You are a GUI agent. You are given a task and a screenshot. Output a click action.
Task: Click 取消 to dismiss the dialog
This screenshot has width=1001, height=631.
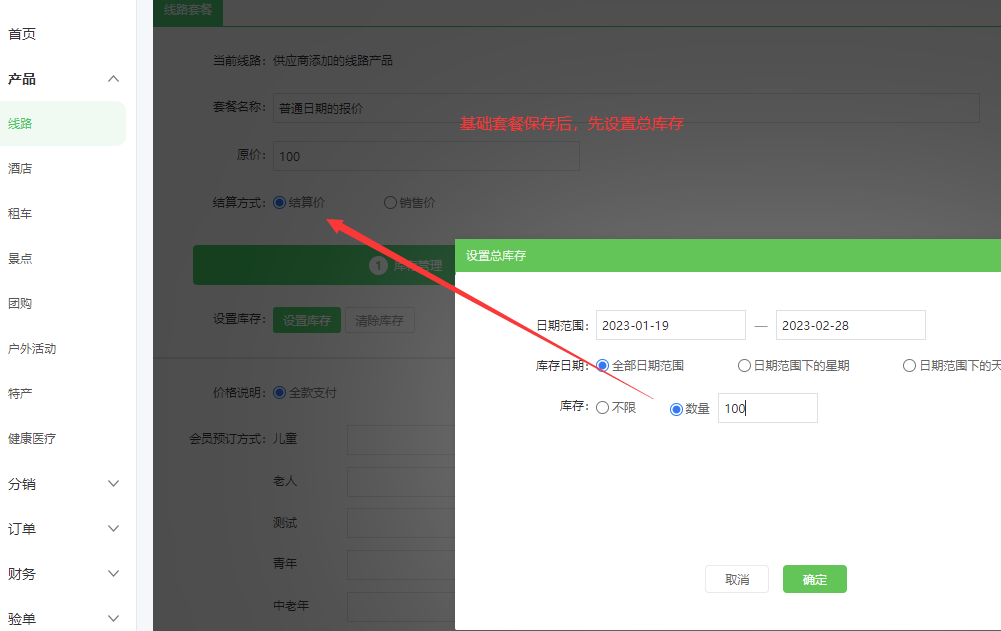point(737,579)
